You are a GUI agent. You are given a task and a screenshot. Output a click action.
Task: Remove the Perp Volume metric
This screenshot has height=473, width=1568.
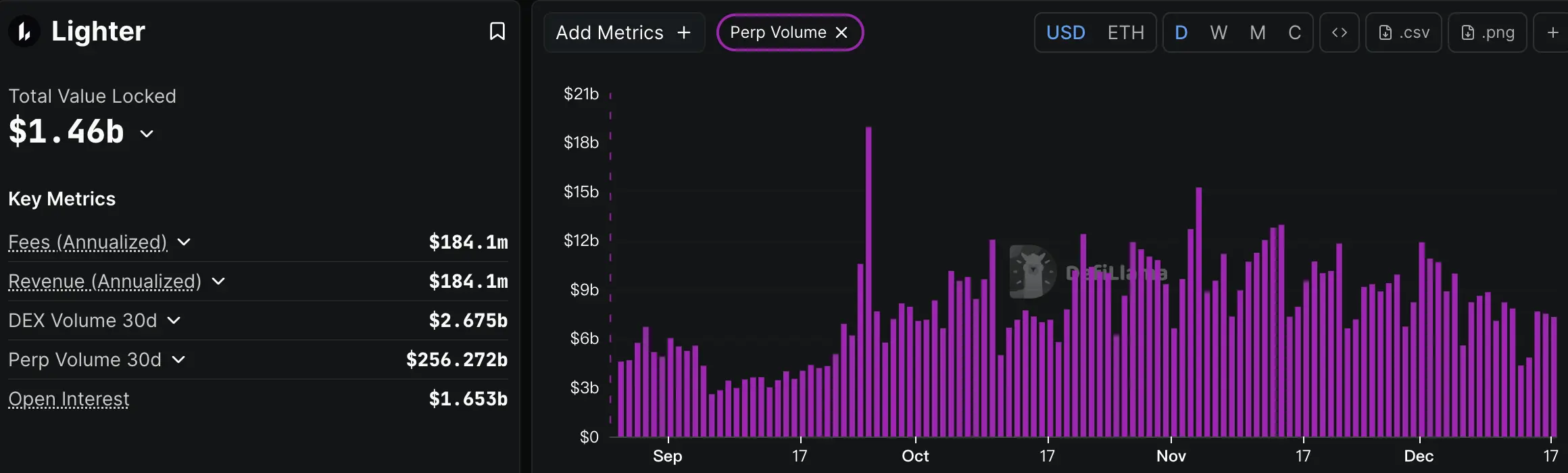(x=841, y=32)
